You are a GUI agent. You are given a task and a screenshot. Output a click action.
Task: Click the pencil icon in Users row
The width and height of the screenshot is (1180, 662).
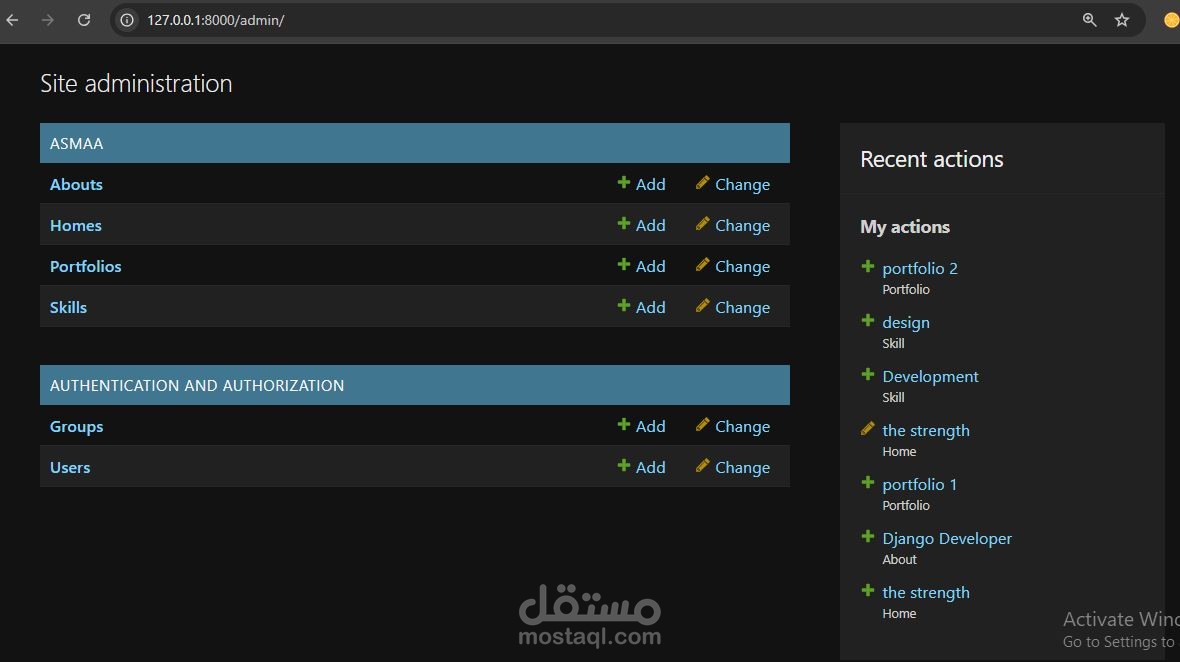(x=702, y=466)
